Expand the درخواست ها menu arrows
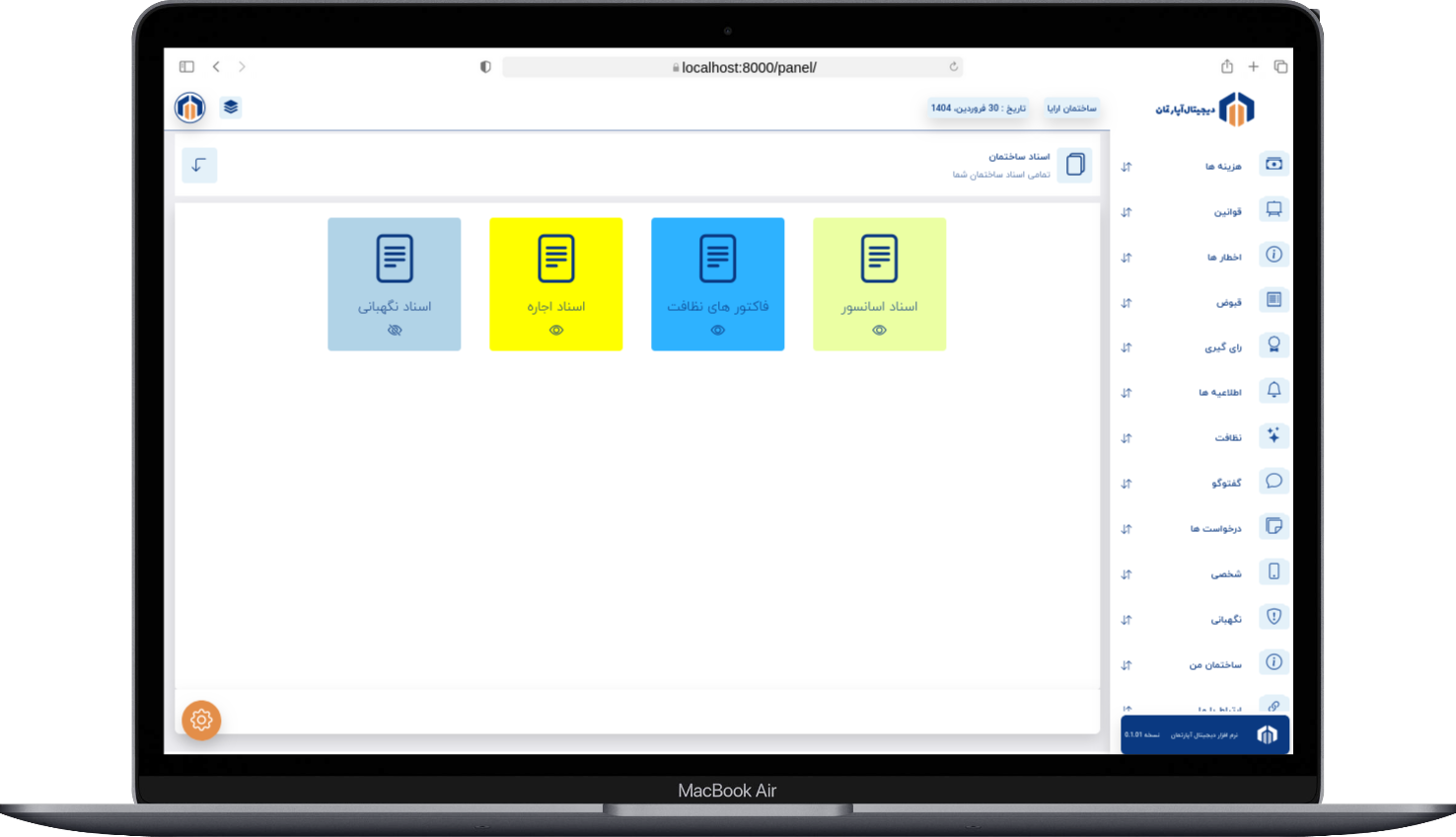Screen dimensions: 1456x837 (1127, 529)
